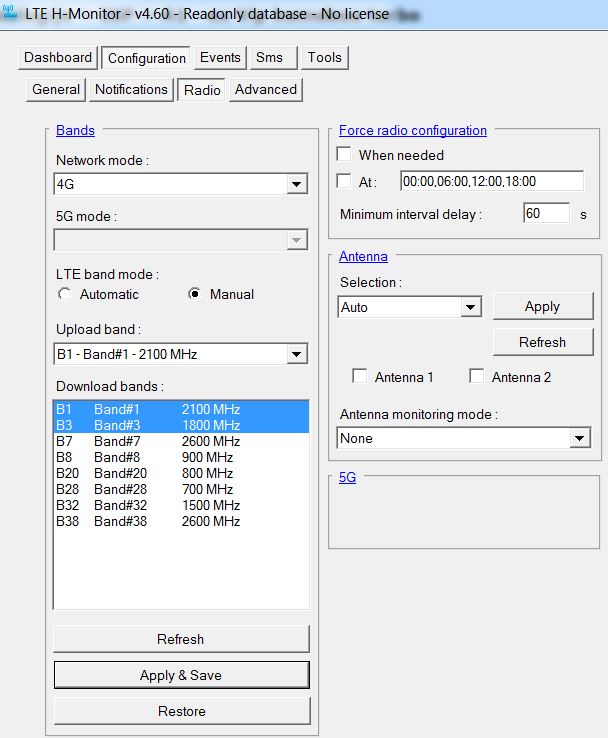608x738 pixels.
Task: Click the 5G group link
Action: (x=347, y=478)
